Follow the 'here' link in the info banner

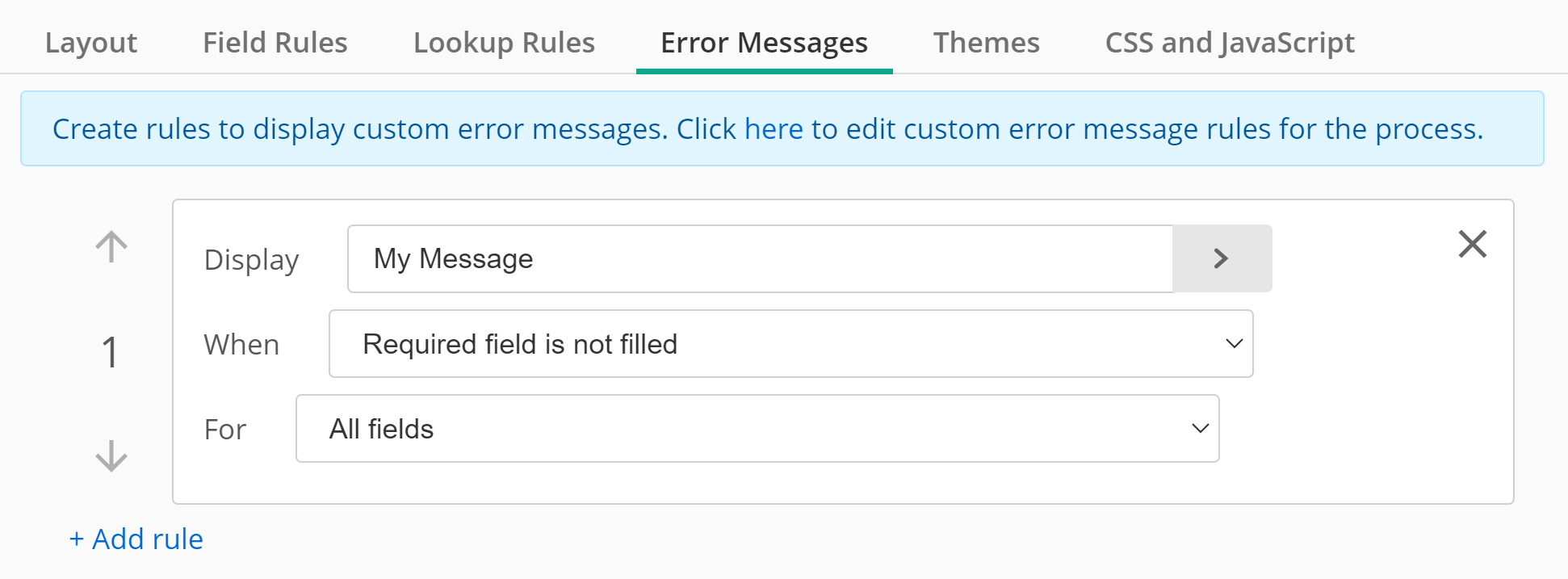point(774,128)
